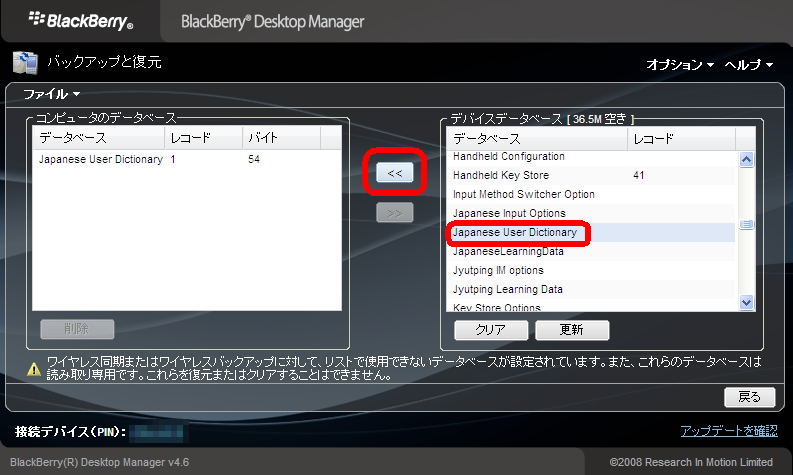Open the ファイル menu
The width and height of the screenshot is (793, 475).
point(52,94)
